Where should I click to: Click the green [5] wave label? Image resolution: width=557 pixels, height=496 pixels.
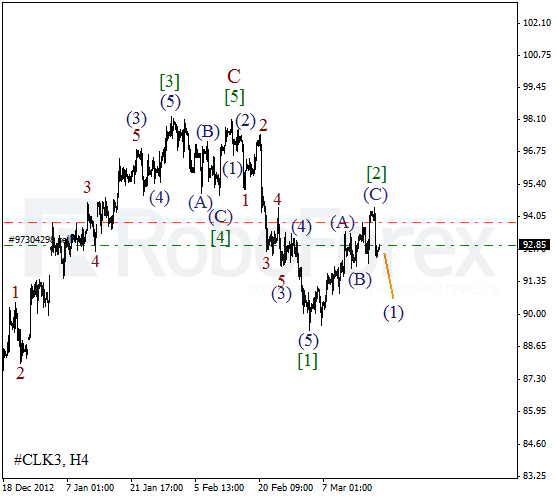[234, 97]
